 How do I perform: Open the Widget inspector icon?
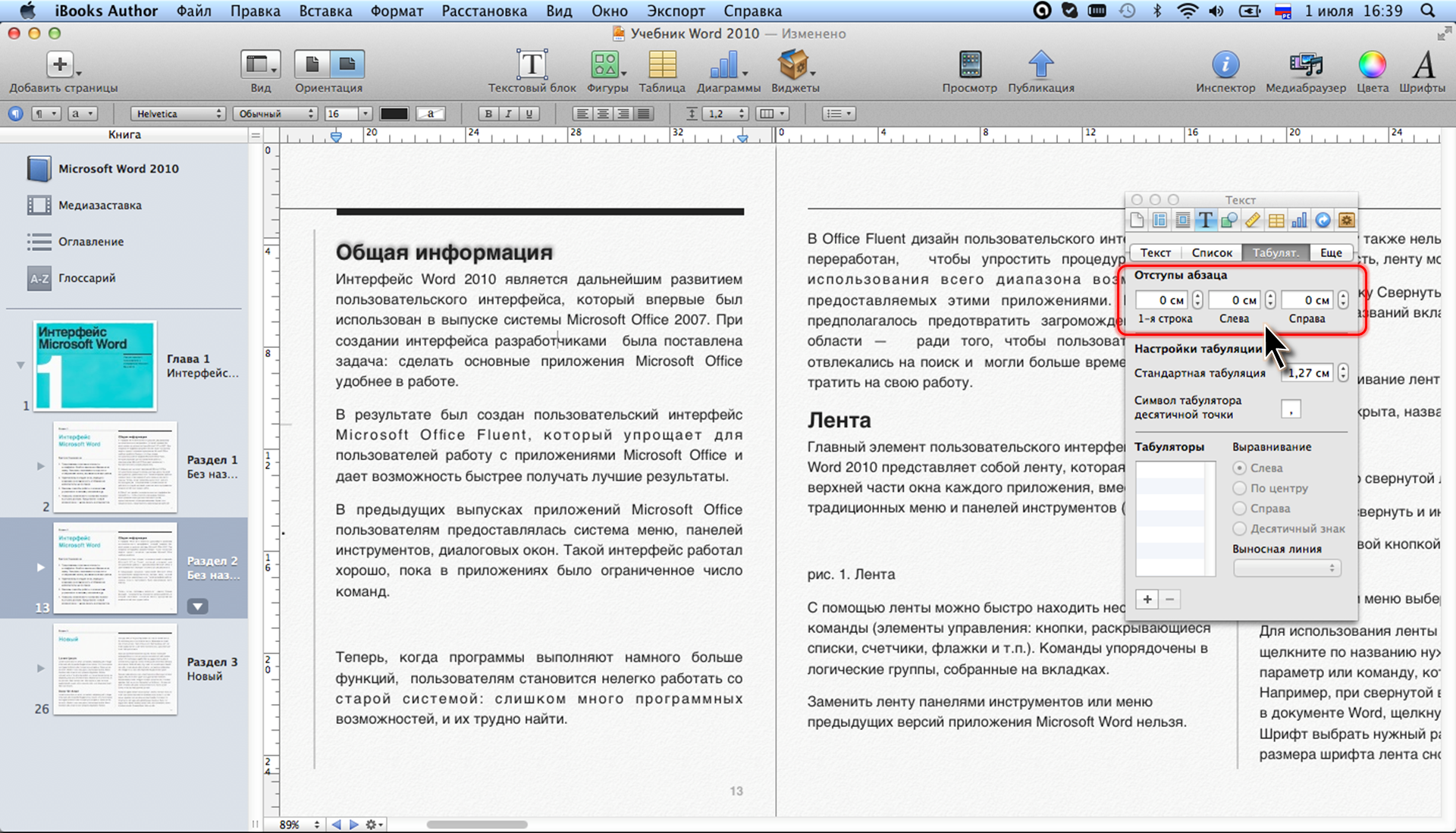coord(1346,221)
